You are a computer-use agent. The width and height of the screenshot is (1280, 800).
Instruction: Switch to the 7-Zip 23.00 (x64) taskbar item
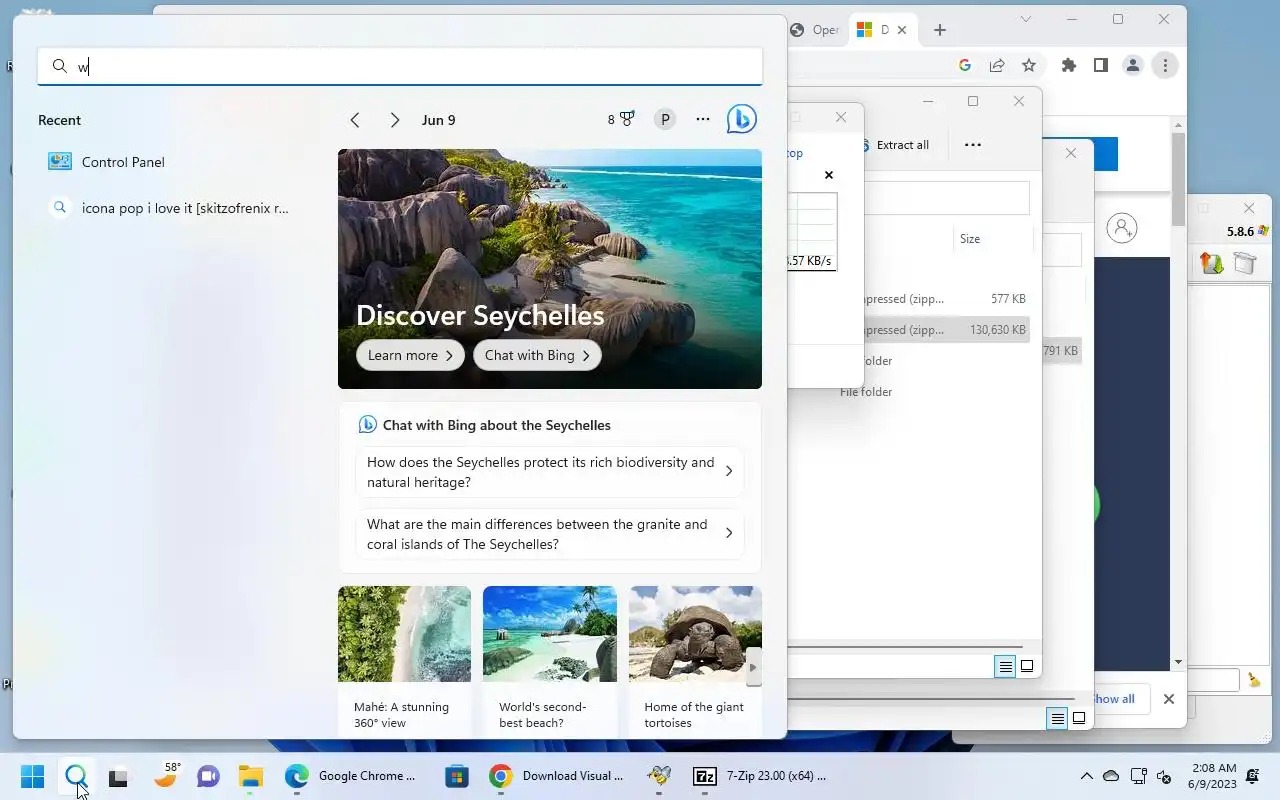(762, 776)
